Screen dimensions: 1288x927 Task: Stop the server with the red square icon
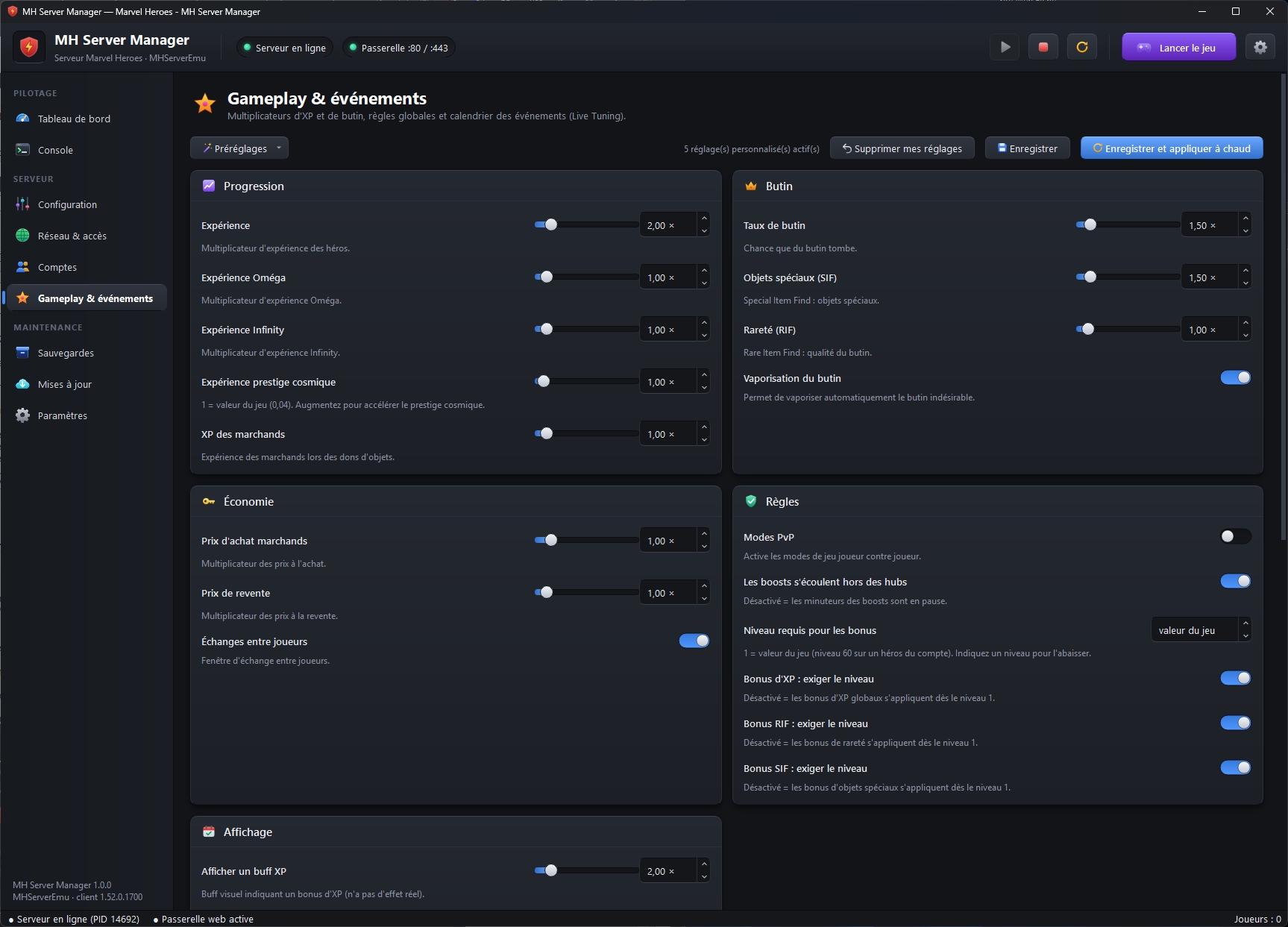pyautogui.click(x=1043, y=47)
